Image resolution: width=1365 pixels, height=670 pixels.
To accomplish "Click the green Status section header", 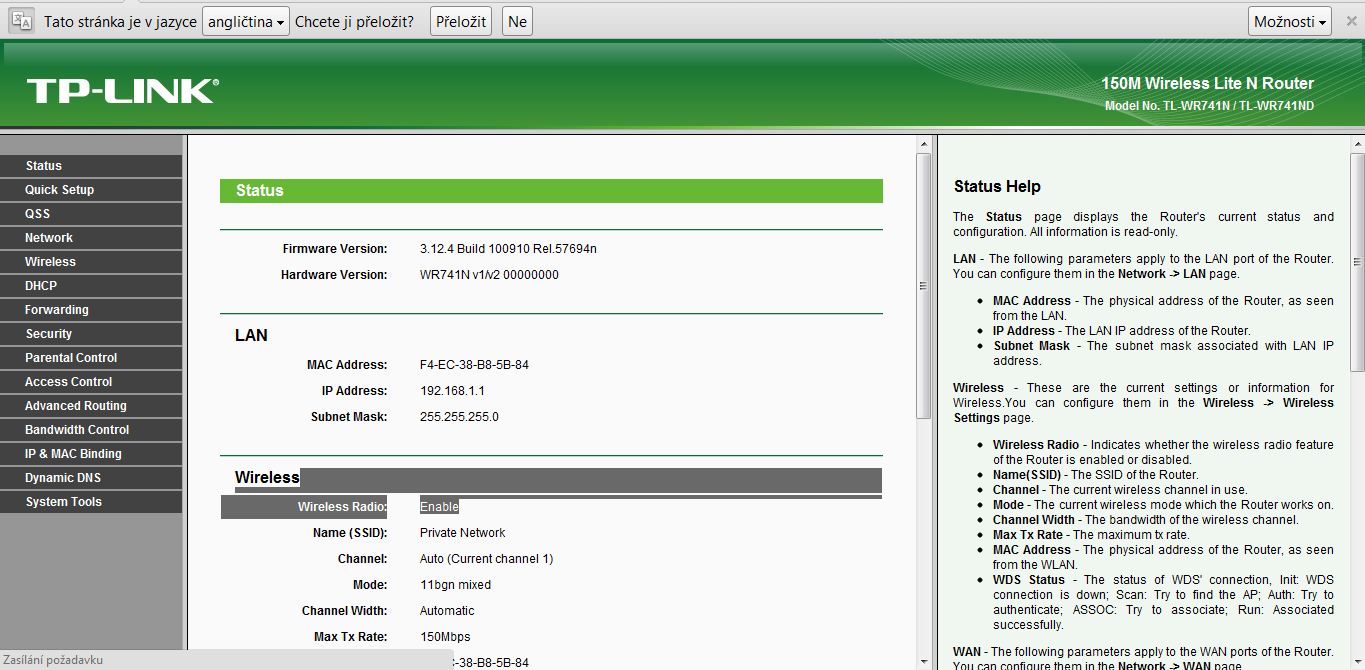I will point(551,191).
